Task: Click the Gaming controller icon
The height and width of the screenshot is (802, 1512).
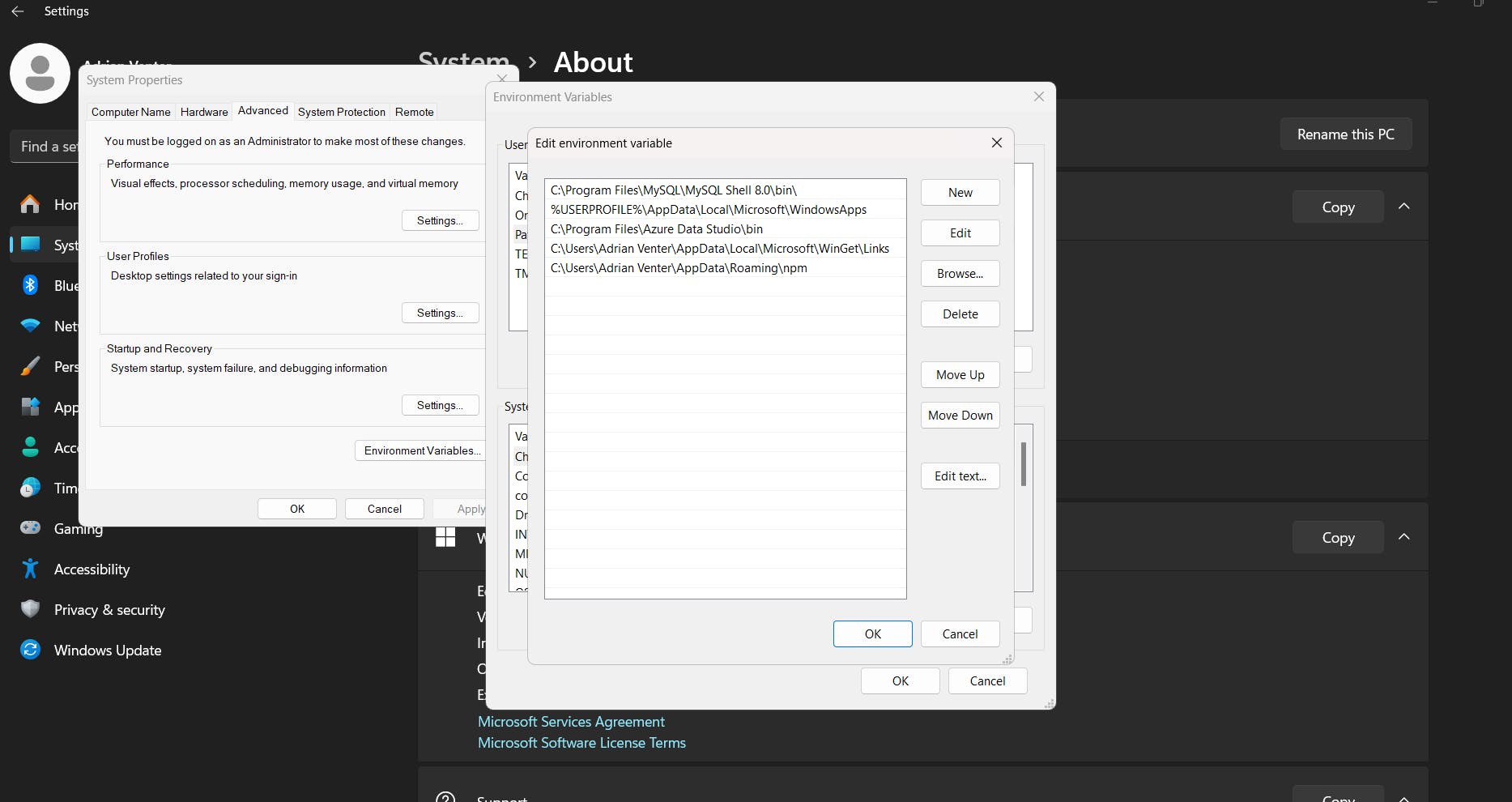Action: [x=31, y=528]
